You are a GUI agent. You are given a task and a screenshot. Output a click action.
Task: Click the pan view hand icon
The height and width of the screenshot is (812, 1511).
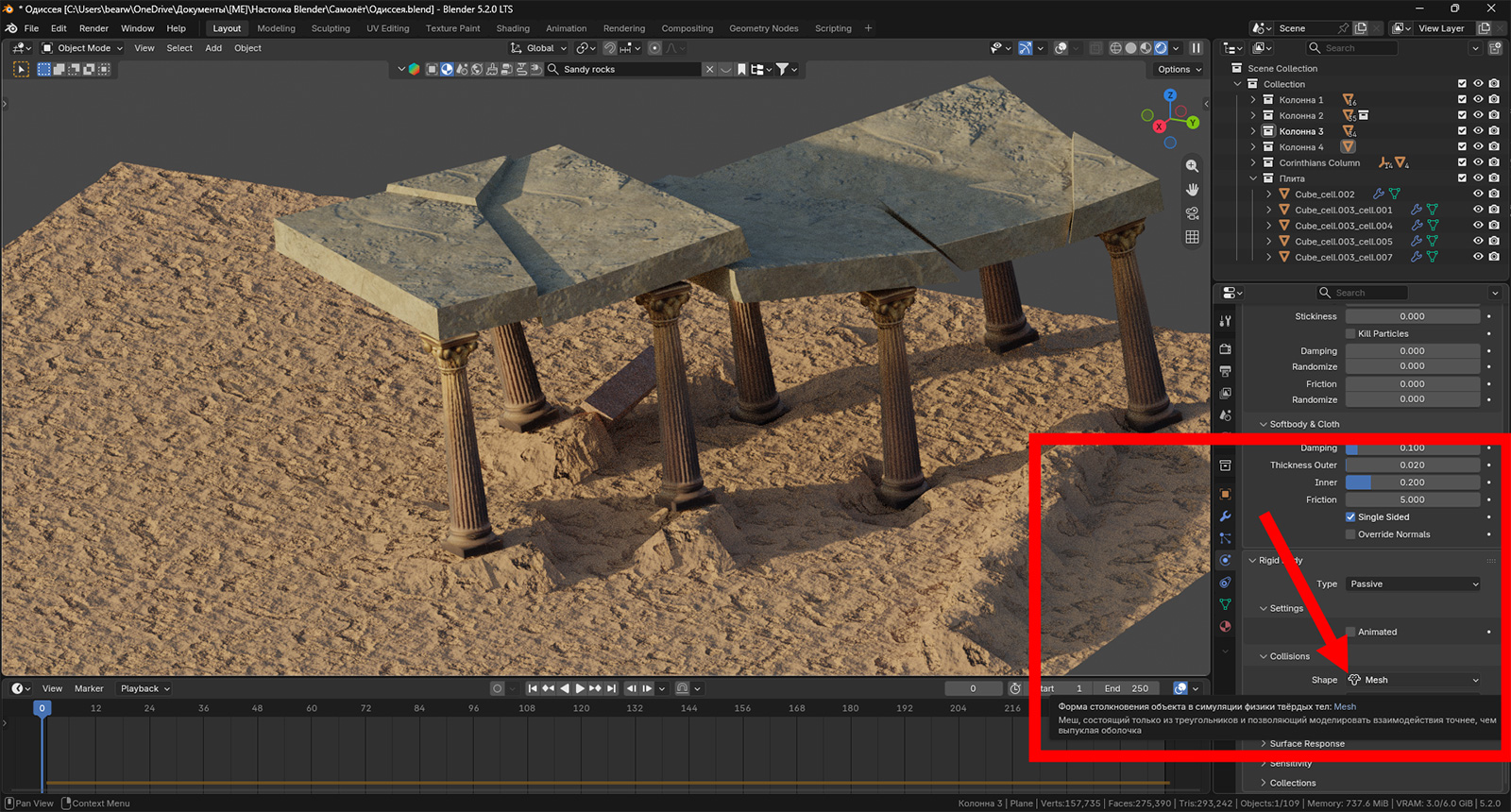pos(1193,190)
